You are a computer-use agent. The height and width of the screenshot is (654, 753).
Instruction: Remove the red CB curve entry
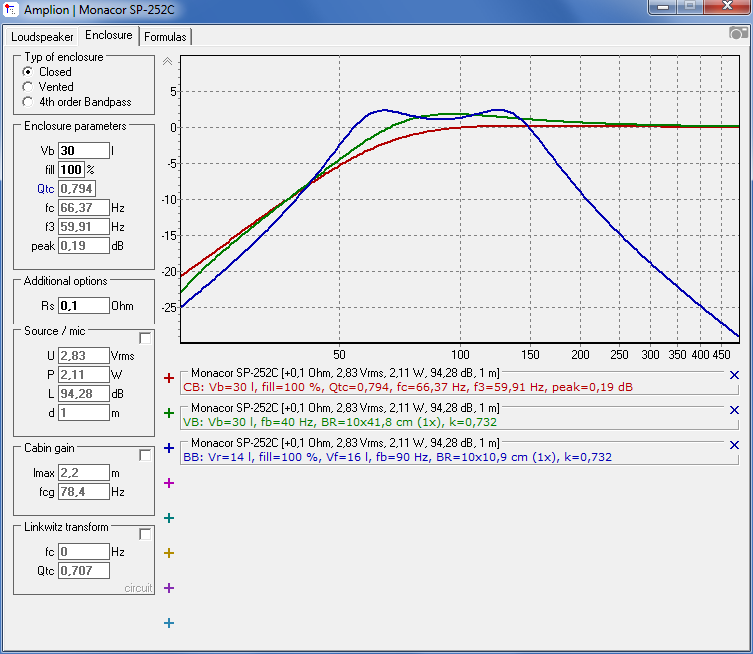coord(734,375)
